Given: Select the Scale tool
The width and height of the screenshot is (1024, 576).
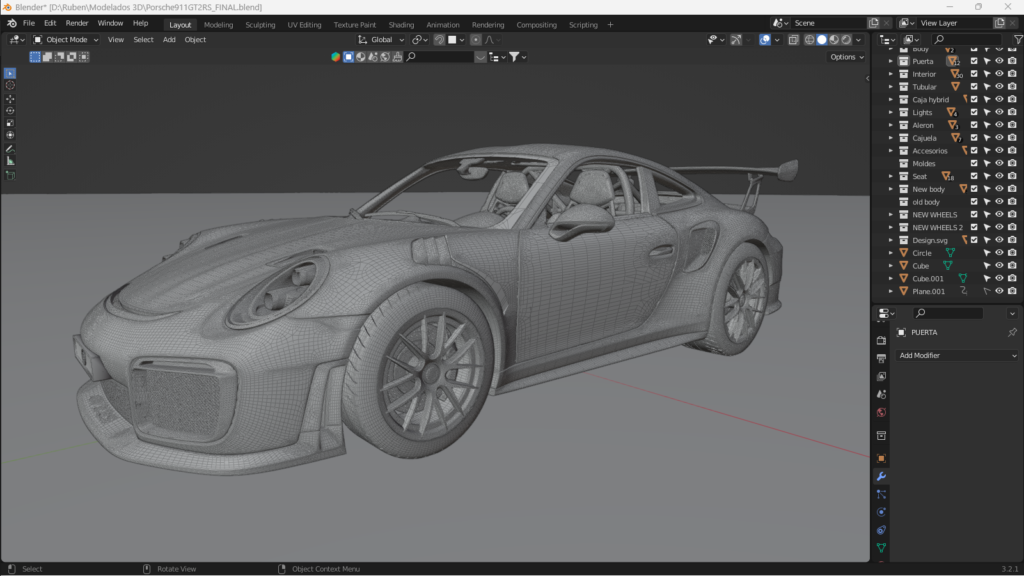Looking at the screenshot, I should click(10, 123).
